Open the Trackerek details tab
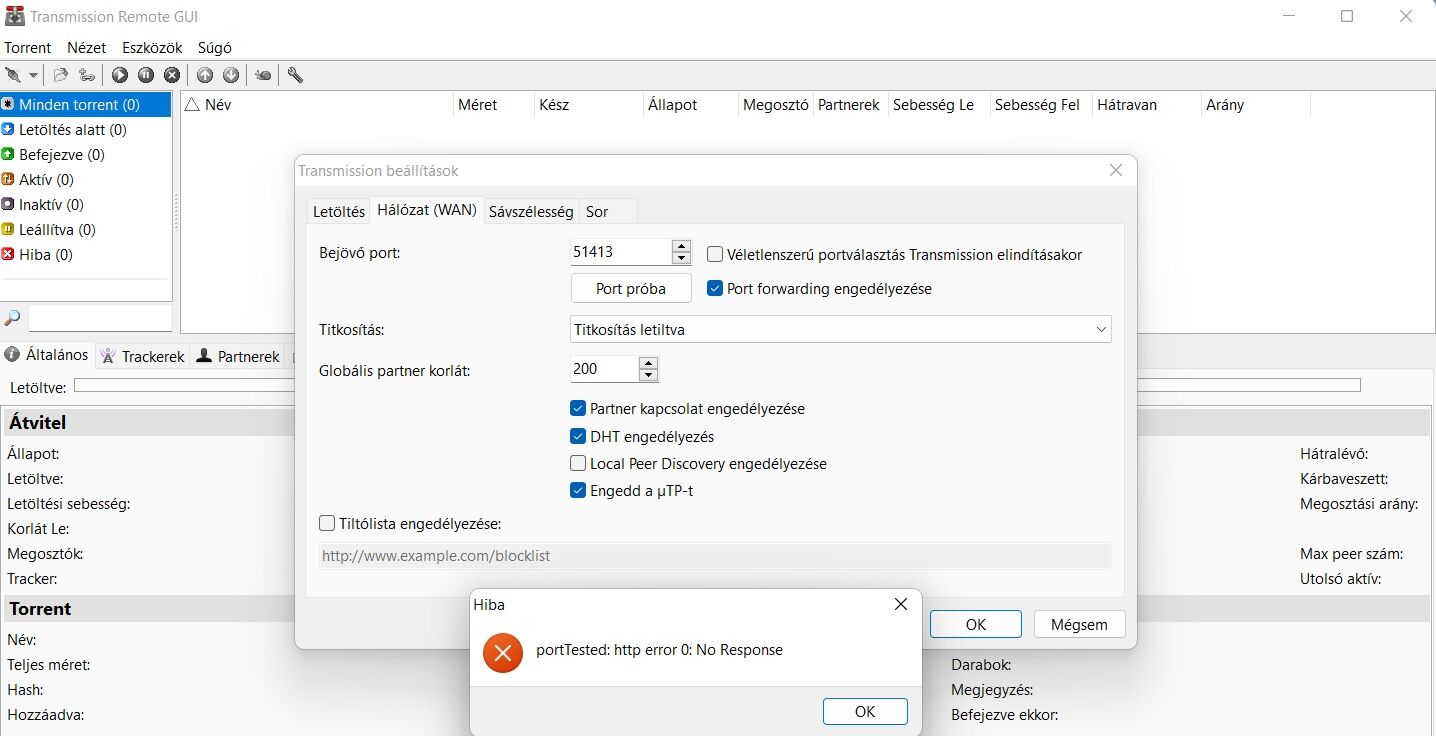Screen dimensions: 1436x736 [143, 356]
